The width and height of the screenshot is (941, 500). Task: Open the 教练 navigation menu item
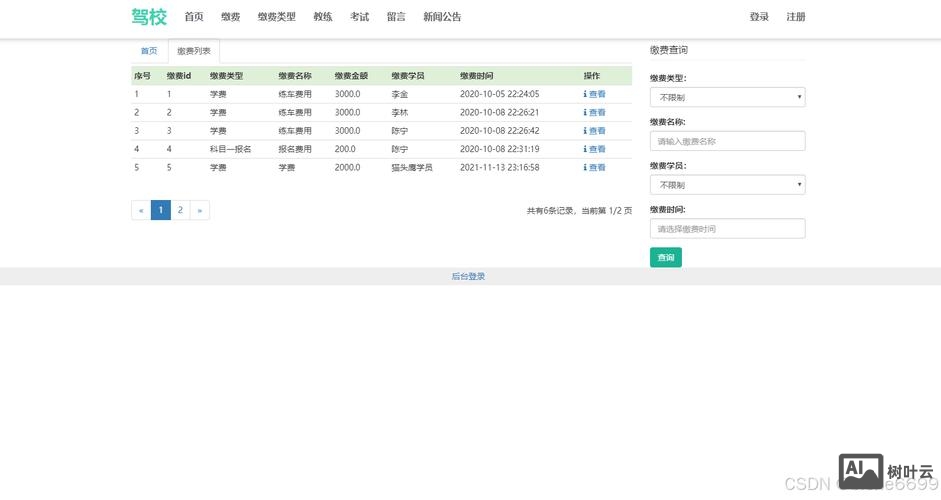click(x=323, y=17)
